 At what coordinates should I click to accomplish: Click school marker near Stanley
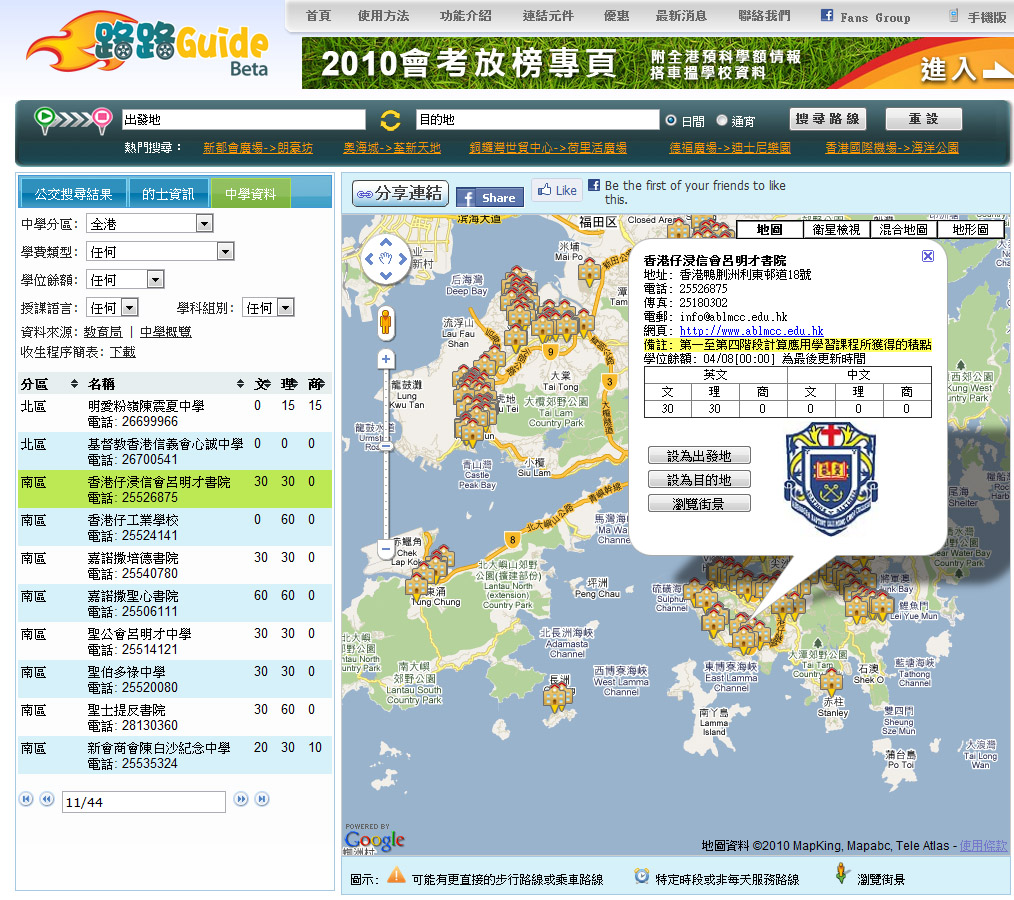tap(831, 681)
